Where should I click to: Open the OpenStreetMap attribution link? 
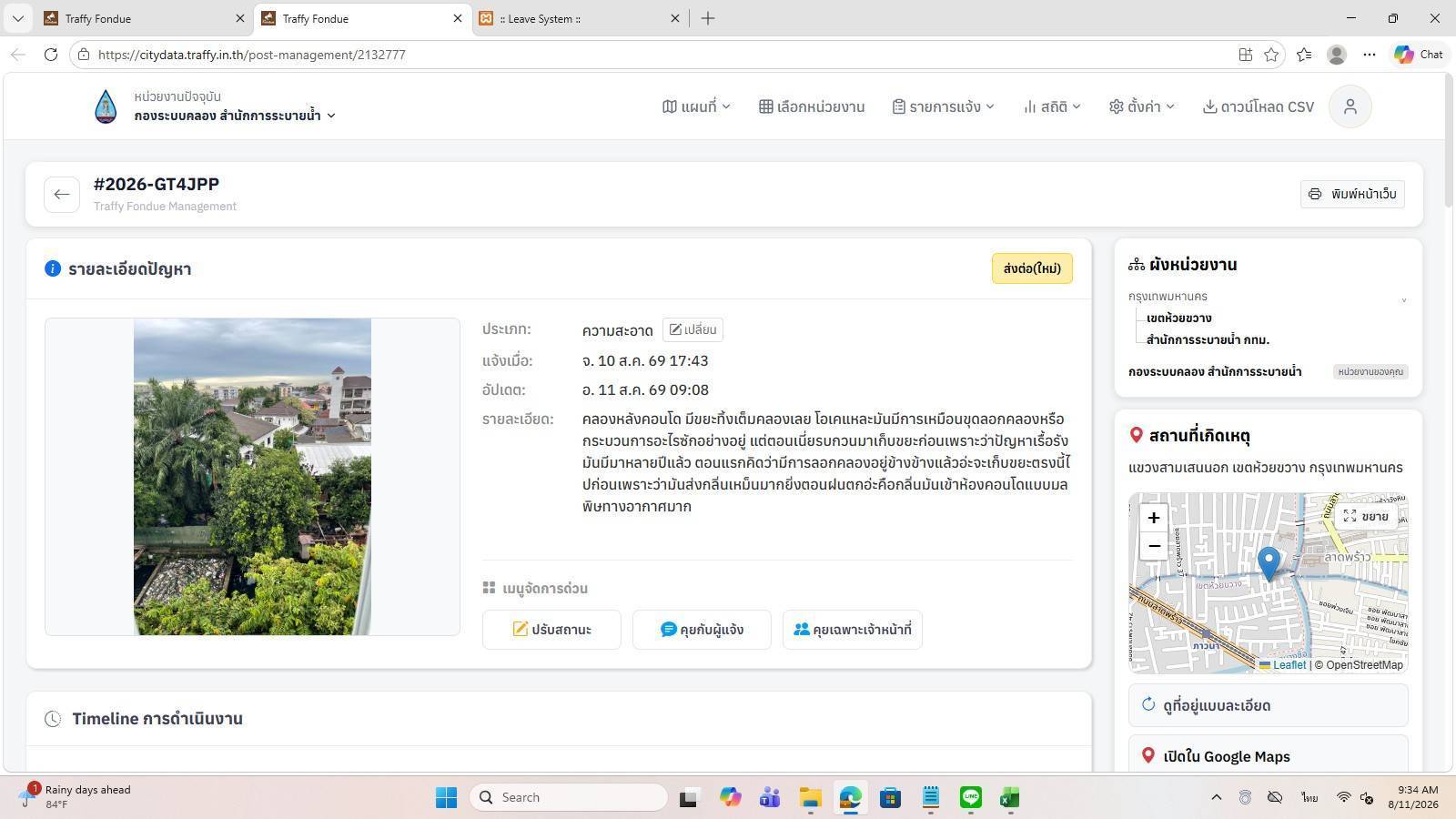click(x=1364, y=665)
